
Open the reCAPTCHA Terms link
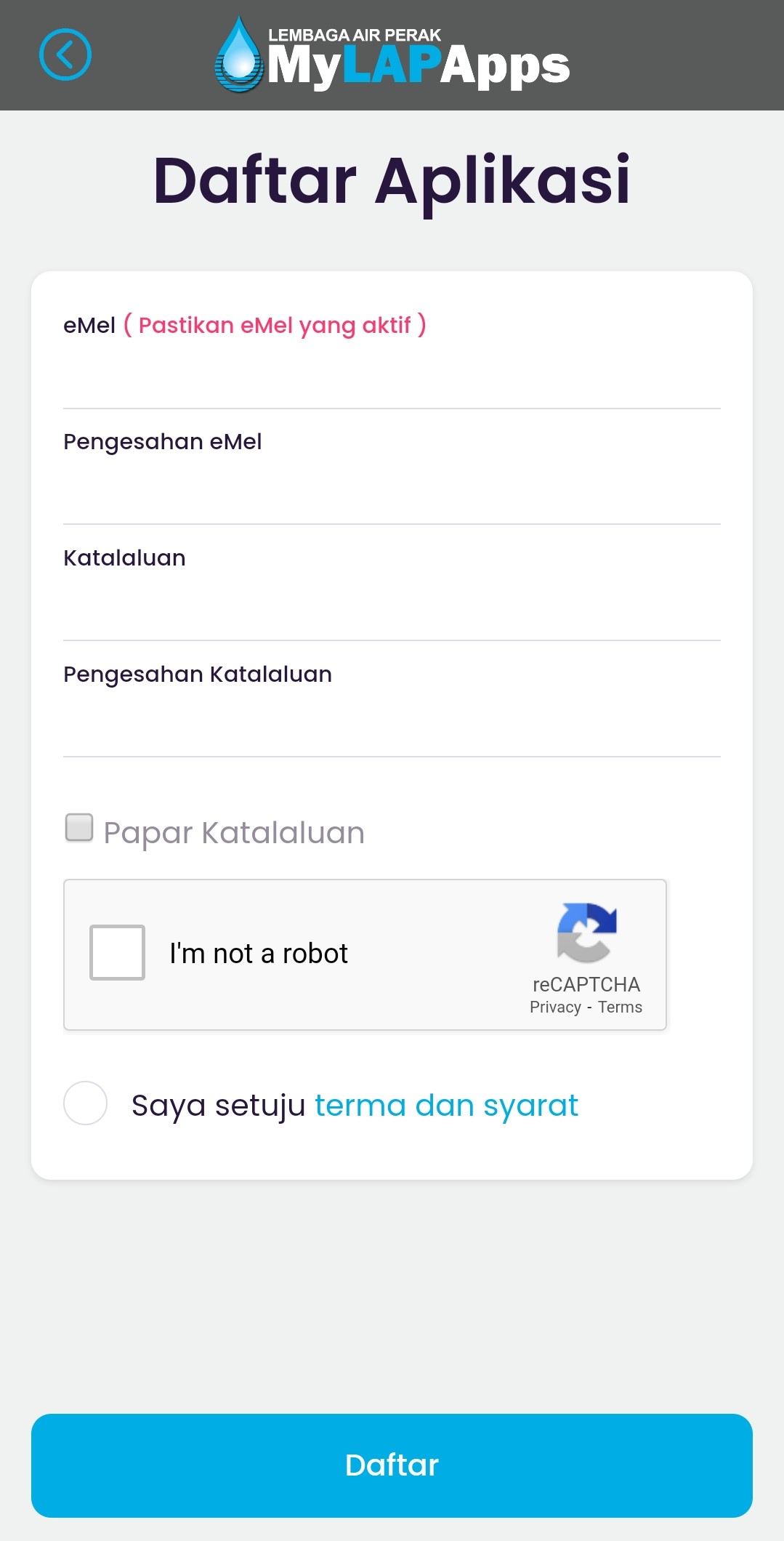click(x=620, y=1007)
